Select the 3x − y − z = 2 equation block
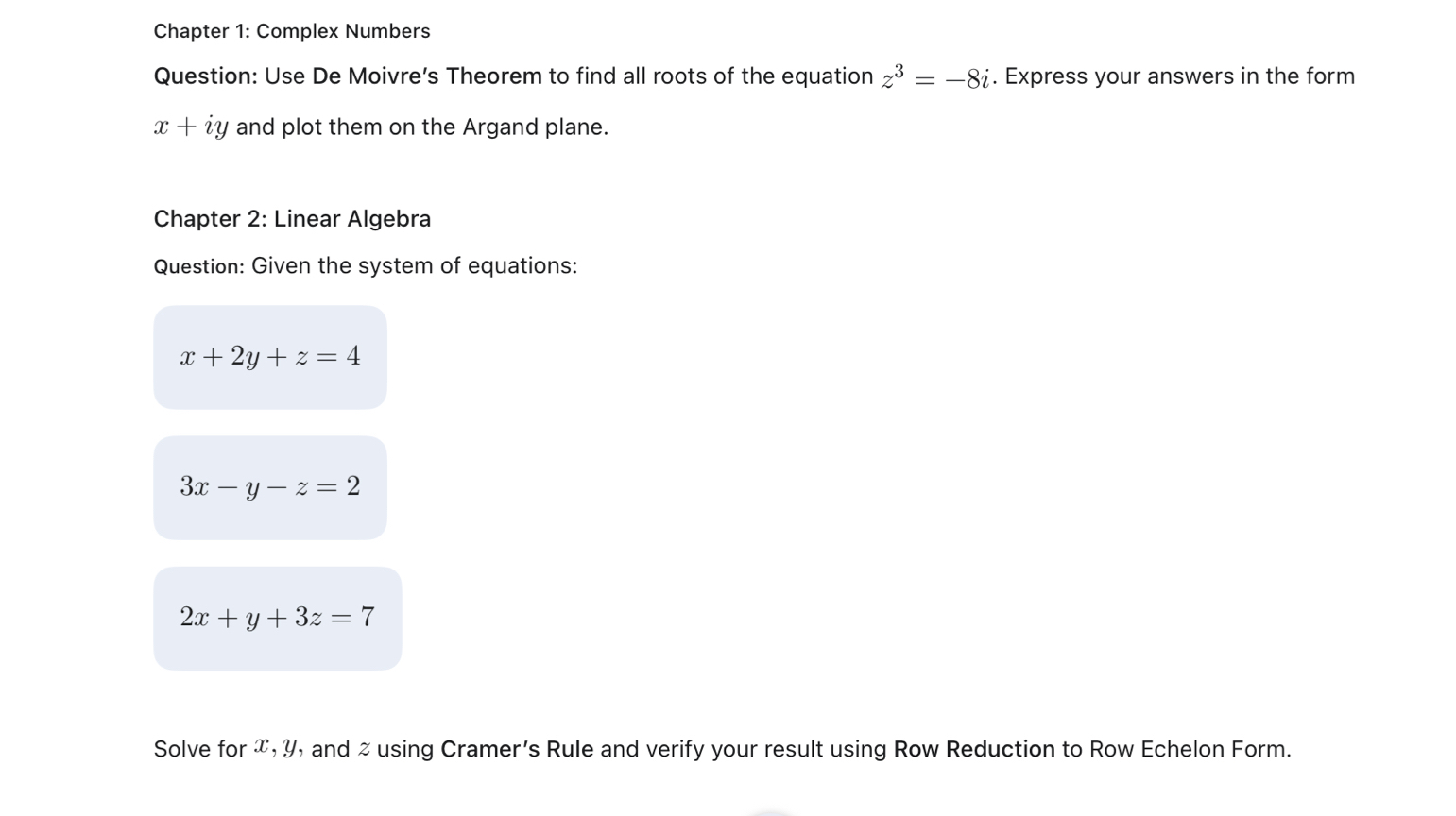 tap(270, 487)
